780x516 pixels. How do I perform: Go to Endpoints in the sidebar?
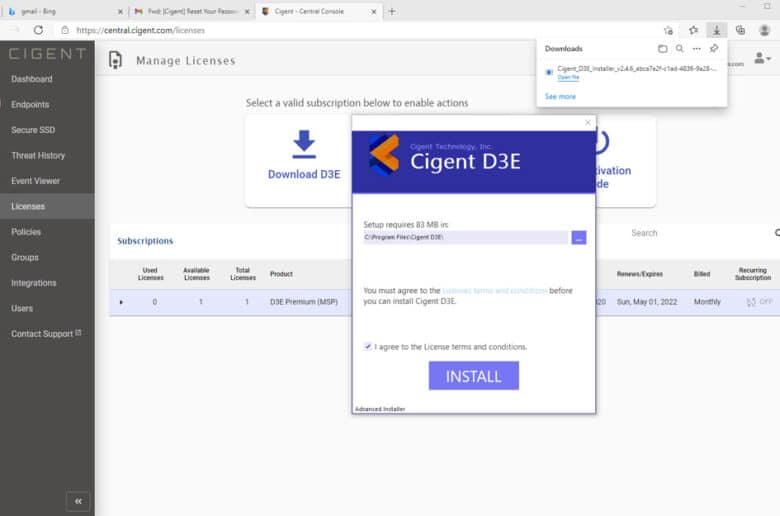click(30, 104)
